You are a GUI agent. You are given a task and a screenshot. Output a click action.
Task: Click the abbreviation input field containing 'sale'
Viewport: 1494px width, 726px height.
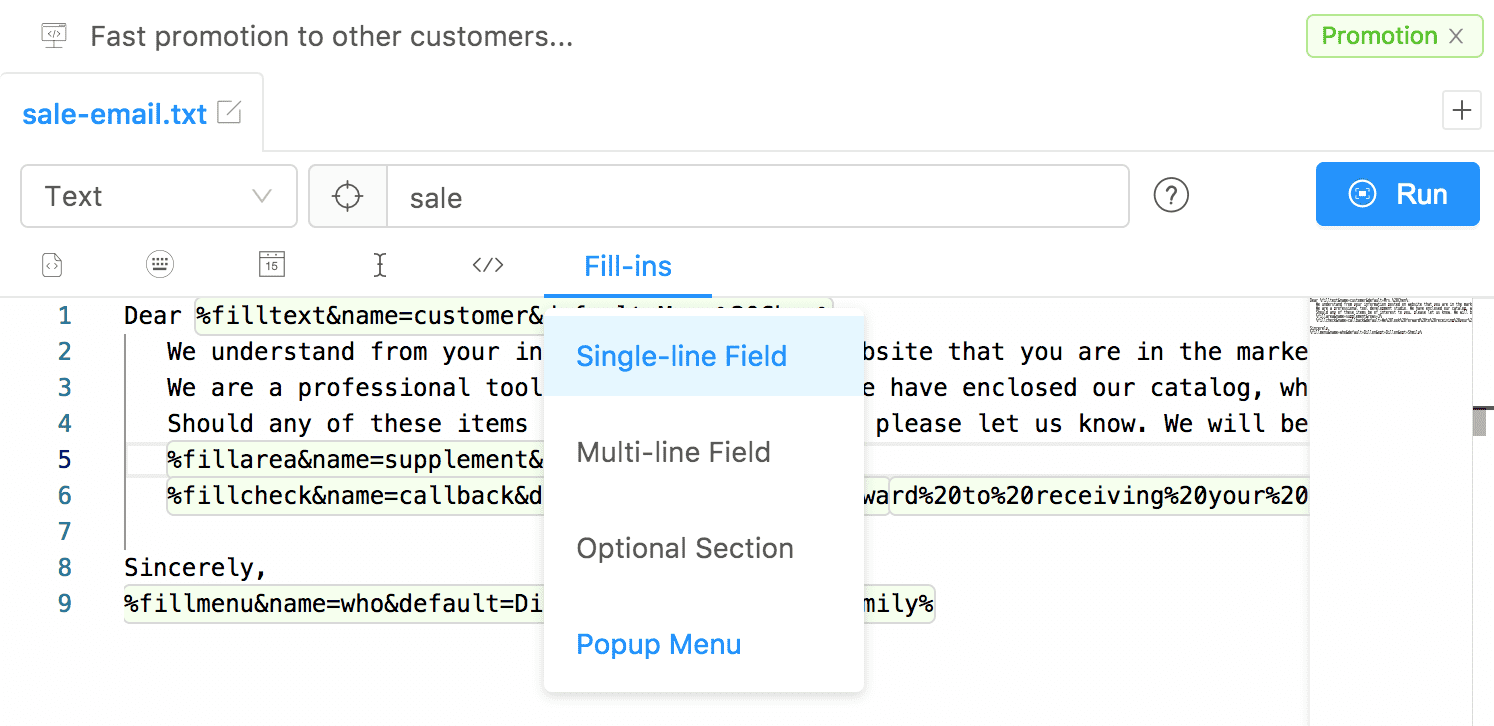pos(758,196)
